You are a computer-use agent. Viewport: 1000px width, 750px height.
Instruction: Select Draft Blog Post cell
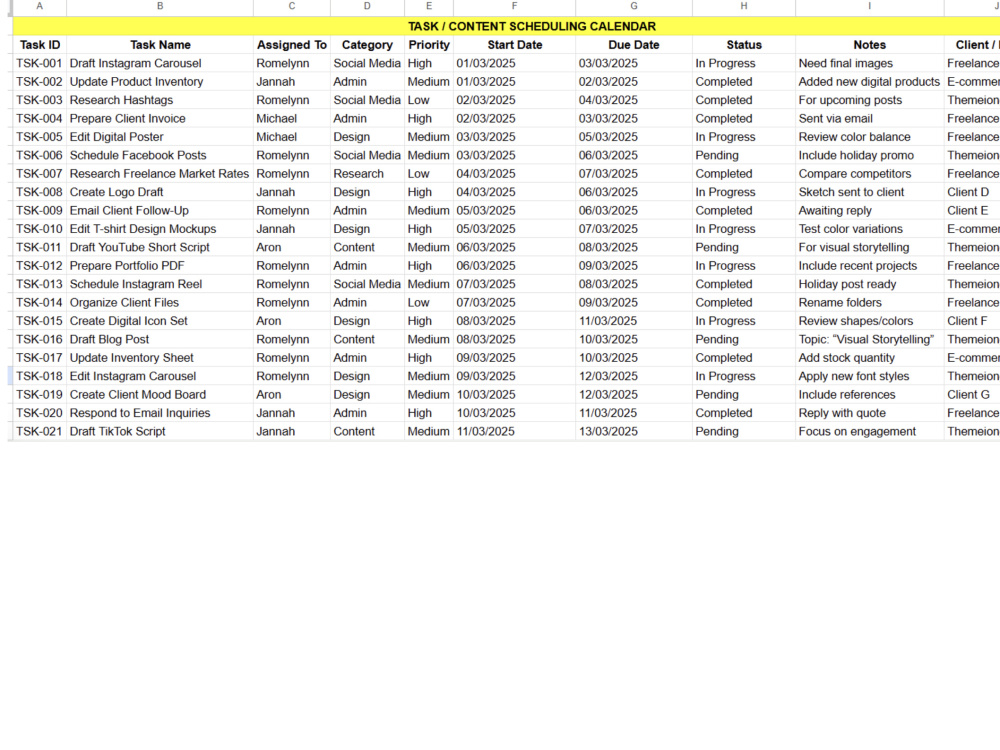pyautogui.click(x=159, y=339)
